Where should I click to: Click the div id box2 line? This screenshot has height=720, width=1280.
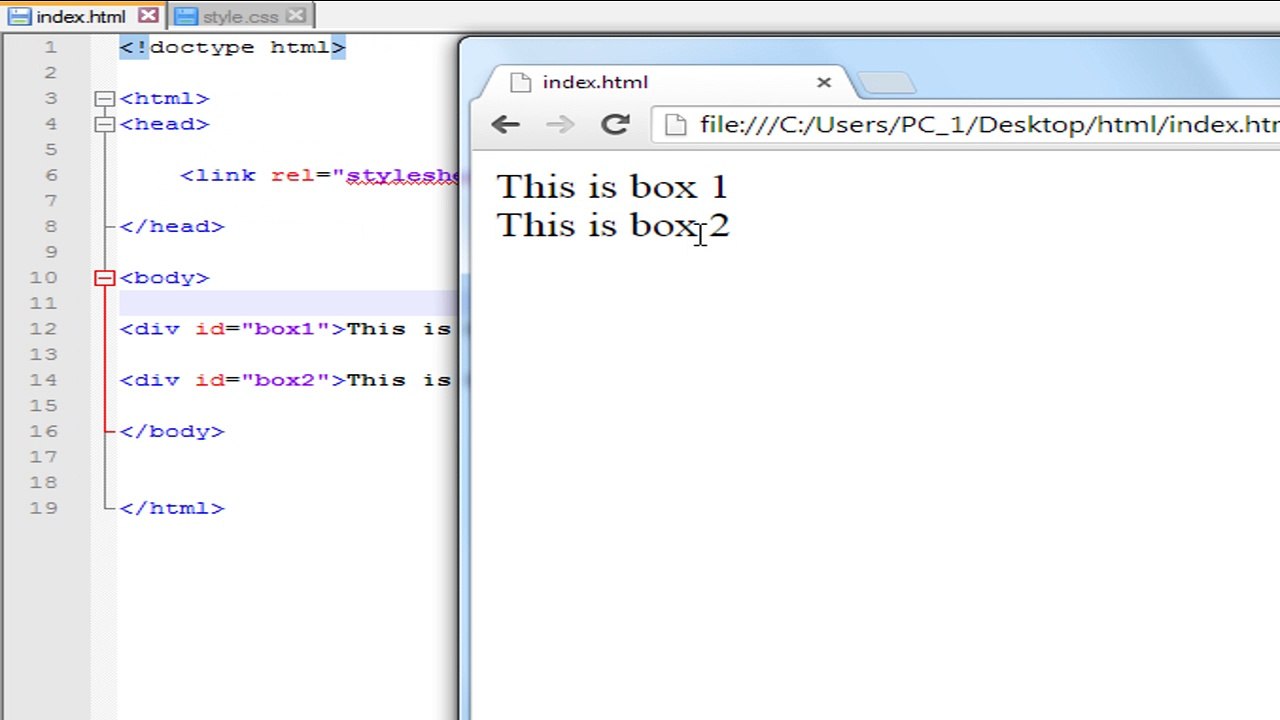tap(286, 380)
